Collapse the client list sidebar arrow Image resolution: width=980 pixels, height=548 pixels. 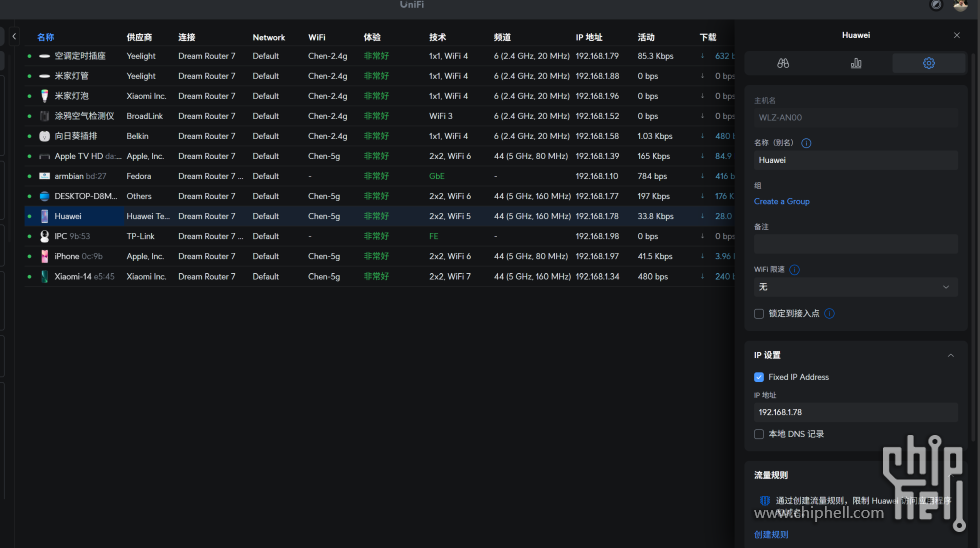14,36
